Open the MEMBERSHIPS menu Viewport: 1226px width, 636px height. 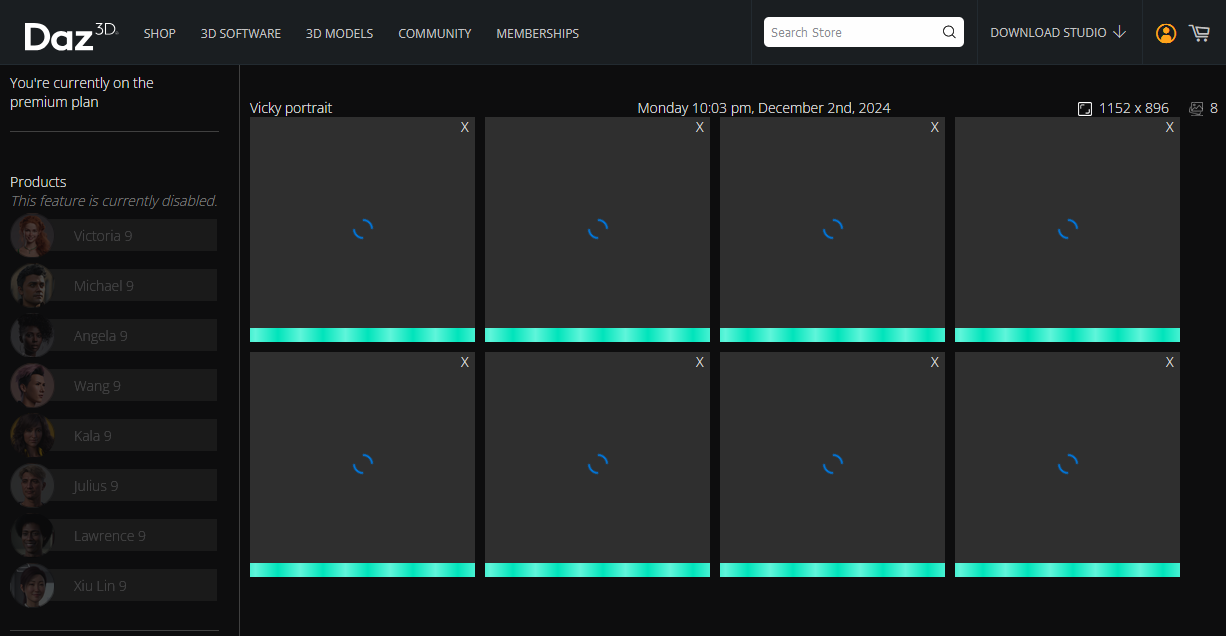pos(537,33)
